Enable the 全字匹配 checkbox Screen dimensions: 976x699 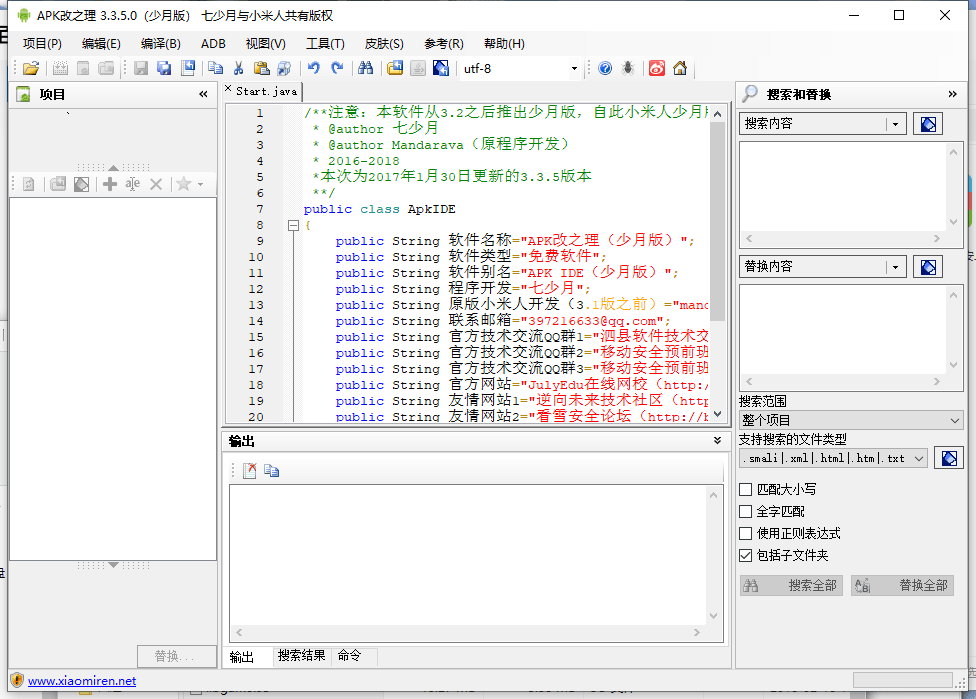tap(746, 512)
